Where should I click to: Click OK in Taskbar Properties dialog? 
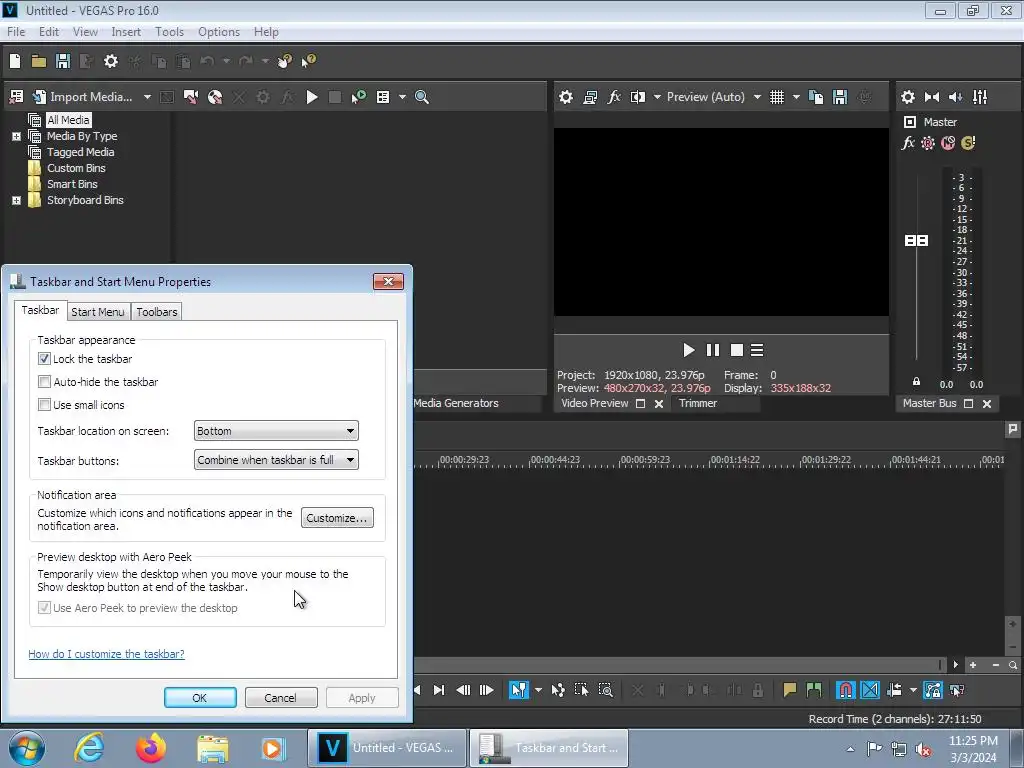pos(200,697)
